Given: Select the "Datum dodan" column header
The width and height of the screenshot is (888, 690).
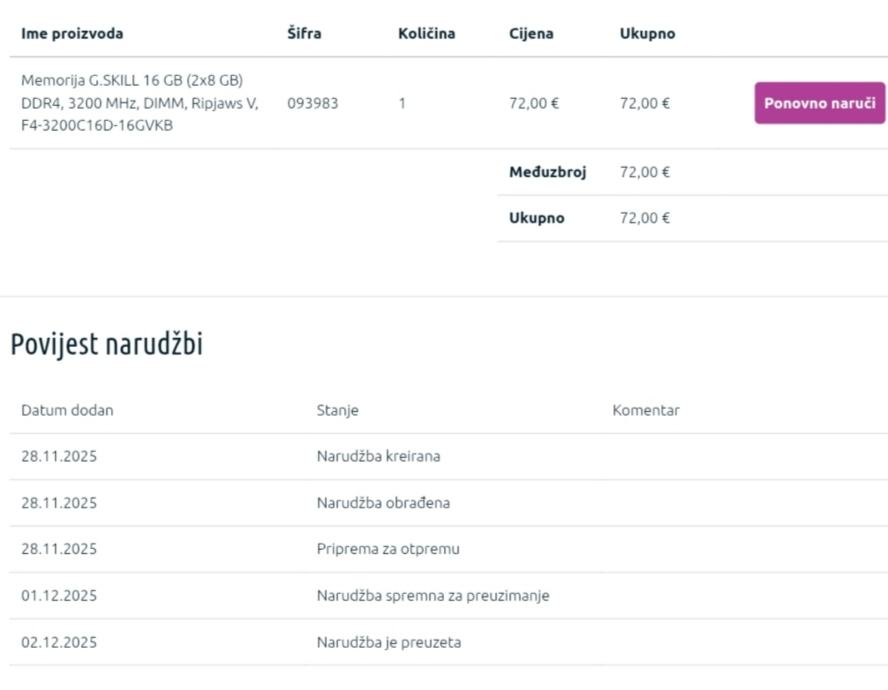Looking at the screenshot, I should pos(67,410).
